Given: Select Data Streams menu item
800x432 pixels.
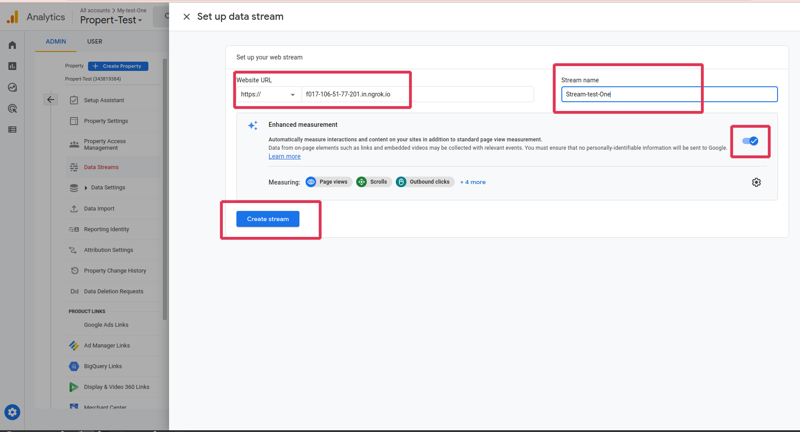Looking at the screenshot, I should coord(101,167).
